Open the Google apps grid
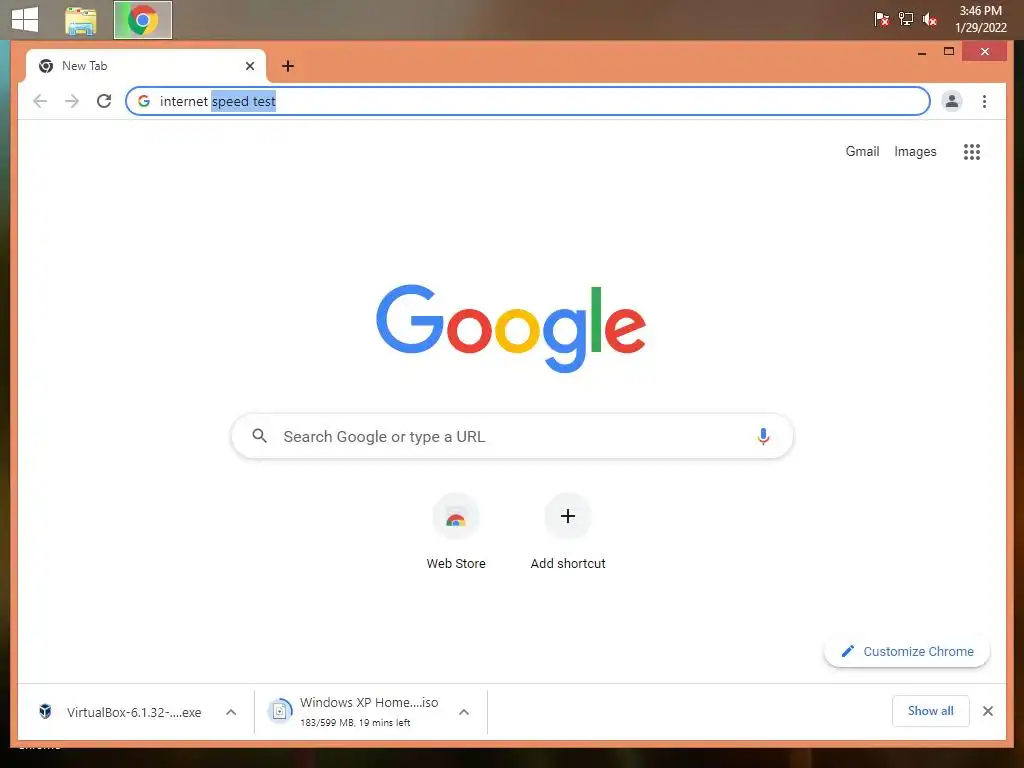Viewport: 1024px width, 768px height. [x=972, y=152]
